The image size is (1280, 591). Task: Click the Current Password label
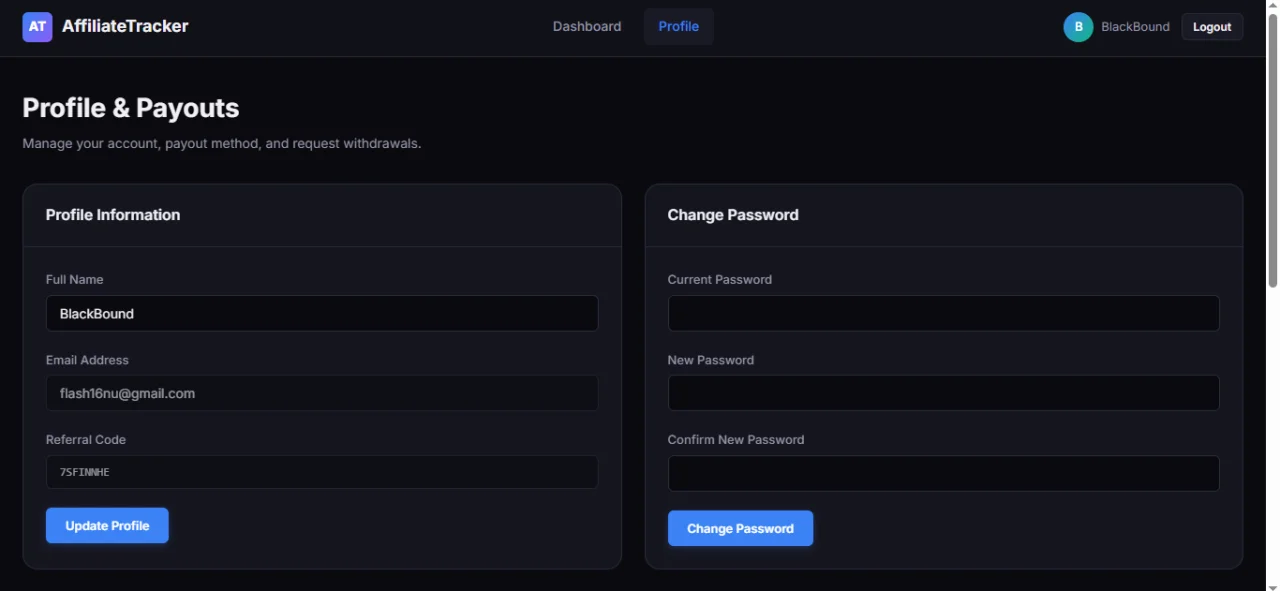tap(720, 280)
